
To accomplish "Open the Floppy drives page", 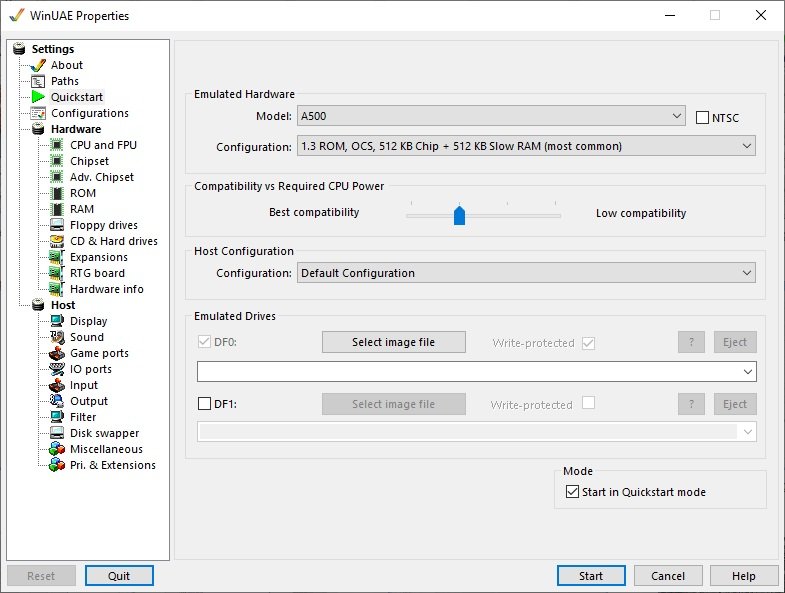I will tap(104, 225).
